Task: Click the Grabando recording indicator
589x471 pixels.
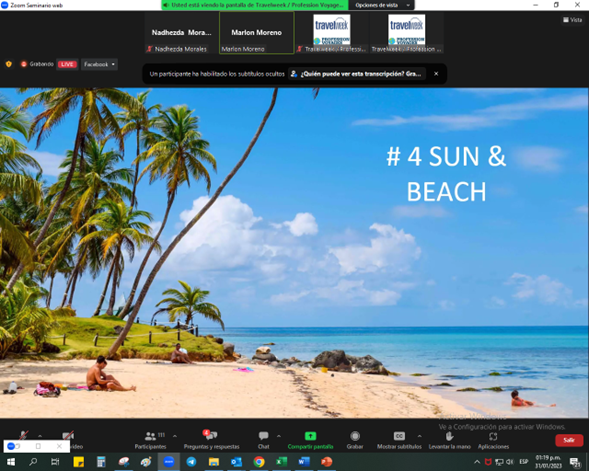Action: (x=37, y=64)
